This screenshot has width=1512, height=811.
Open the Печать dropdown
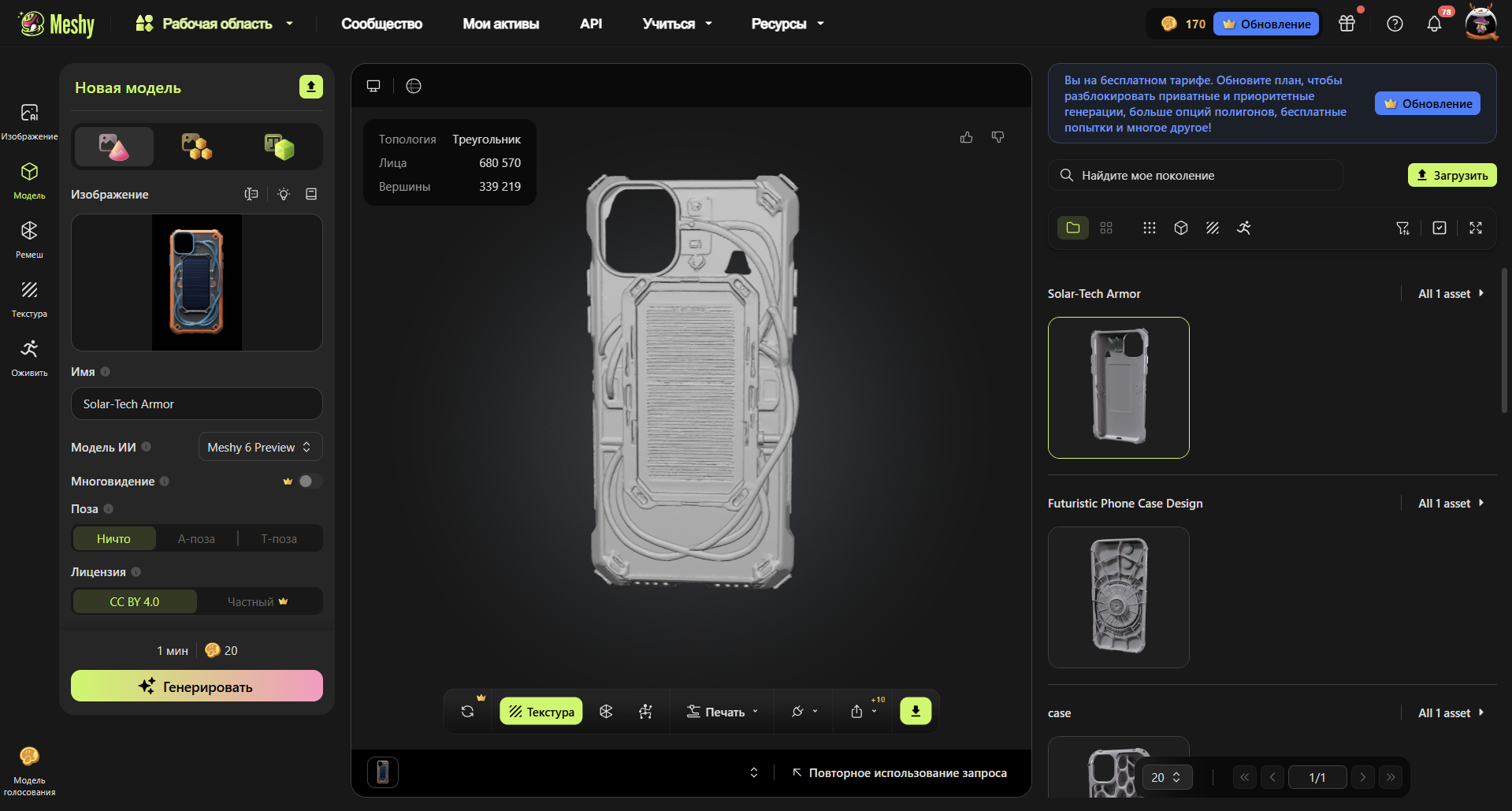(723, 711)
